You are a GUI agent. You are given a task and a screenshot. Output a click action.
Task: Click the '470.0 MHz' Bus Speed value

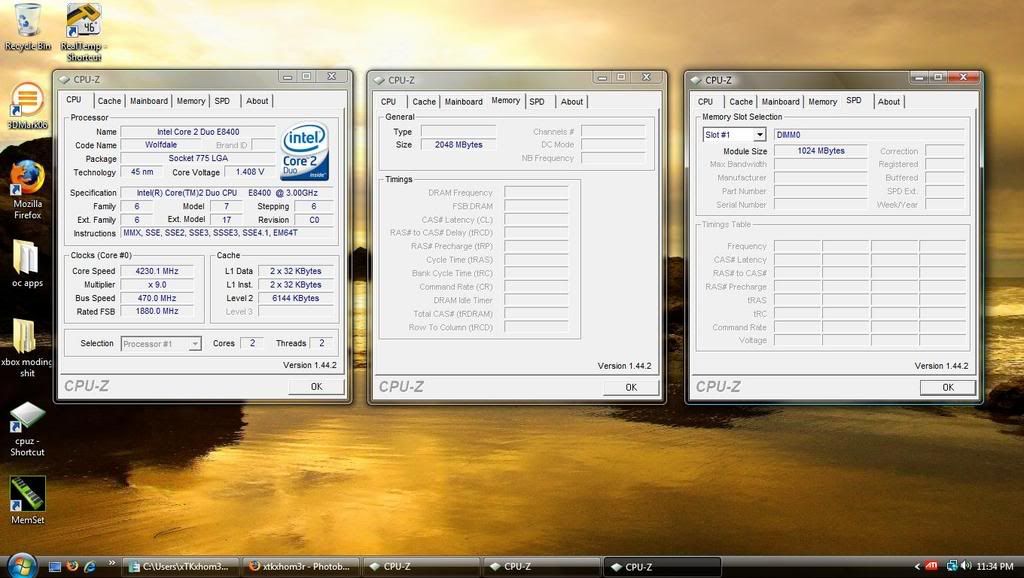(x=157, y=298)
